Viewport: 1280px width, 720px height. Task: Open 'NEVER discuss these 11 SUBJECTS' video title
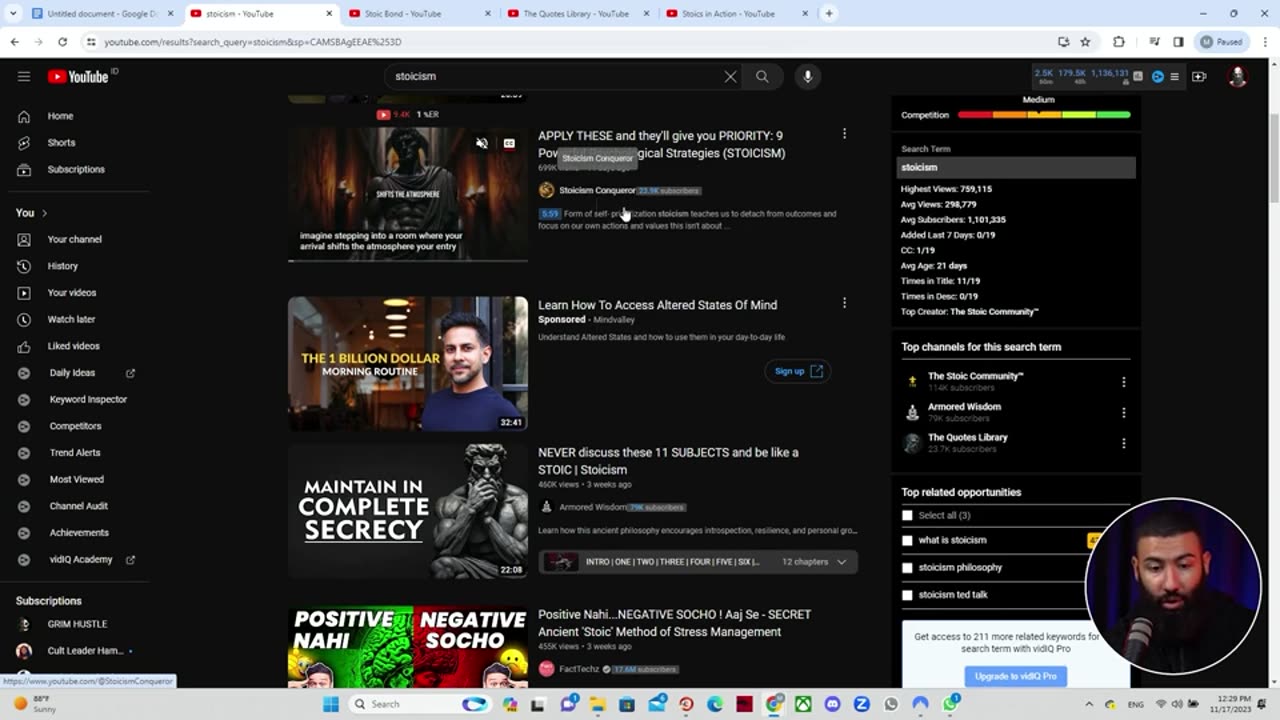[668, 461]
